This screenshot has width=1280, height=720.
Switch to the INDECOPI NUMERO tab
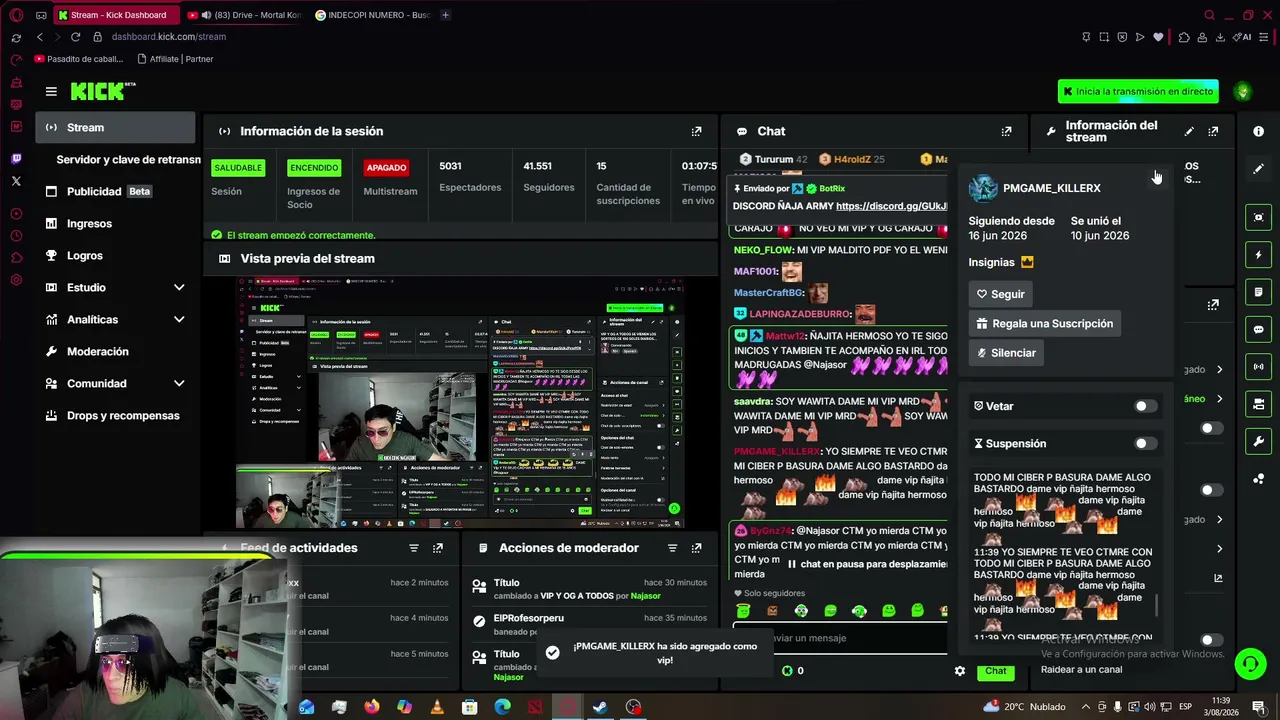(x=372, y=15)
